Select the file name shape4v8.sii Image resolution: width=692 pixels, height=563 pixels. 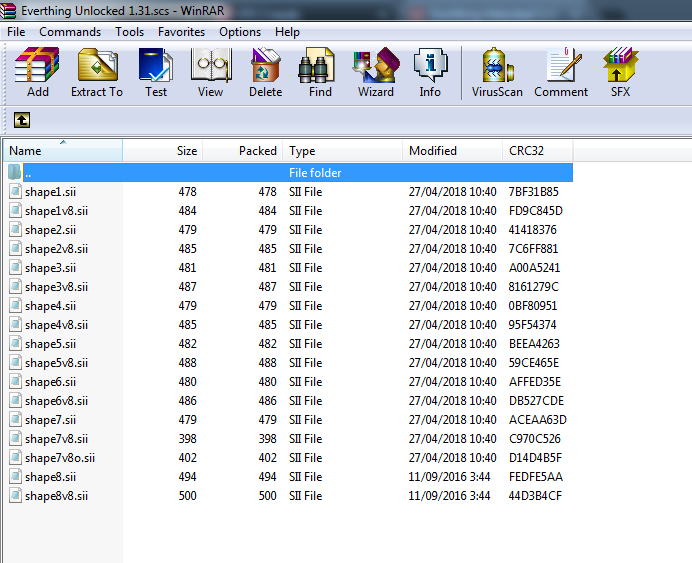(x=56, y=325)
